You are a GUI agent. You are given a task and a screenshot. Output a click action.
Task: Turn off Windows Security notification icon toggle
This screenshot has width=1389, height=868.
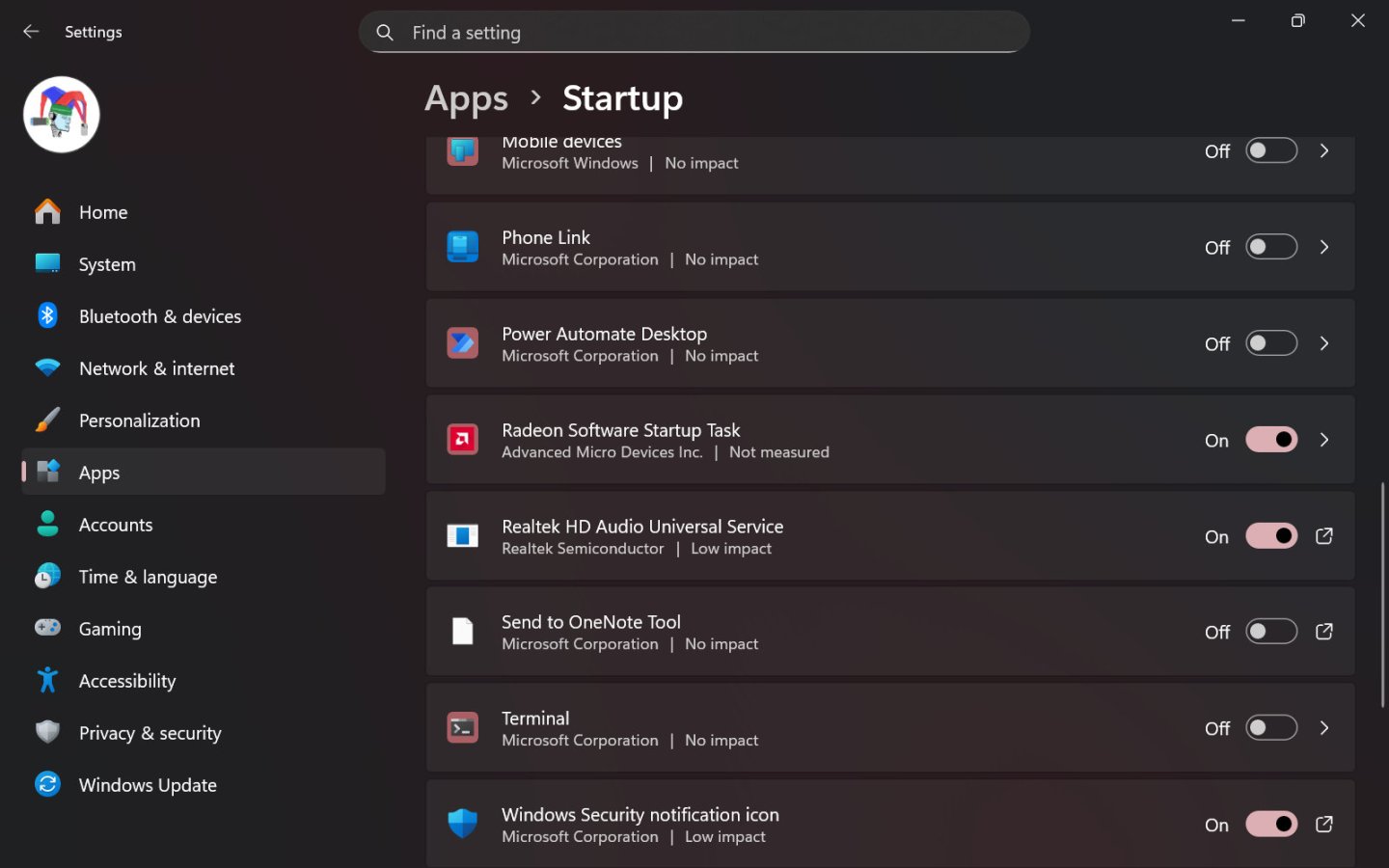click(x=1270, y=825)
